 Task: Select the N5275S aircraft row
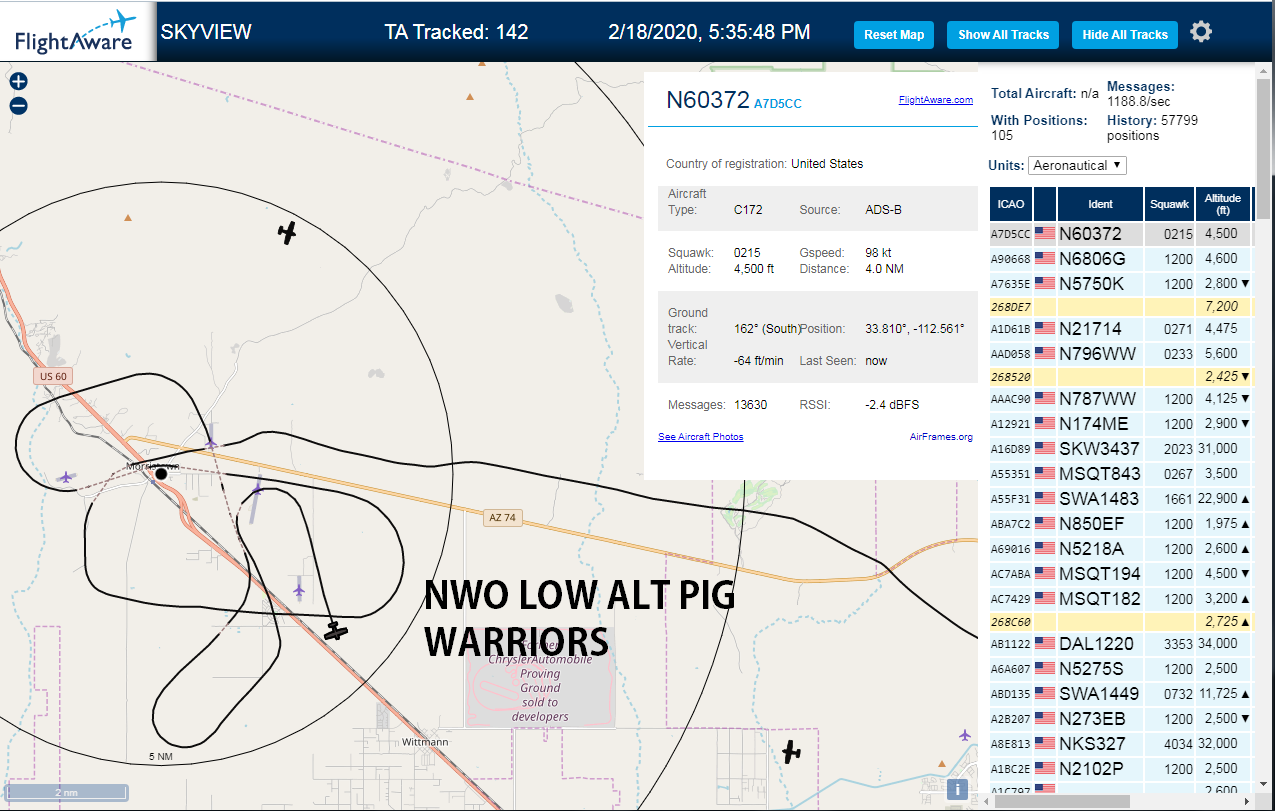click(x=1120, y=668)
